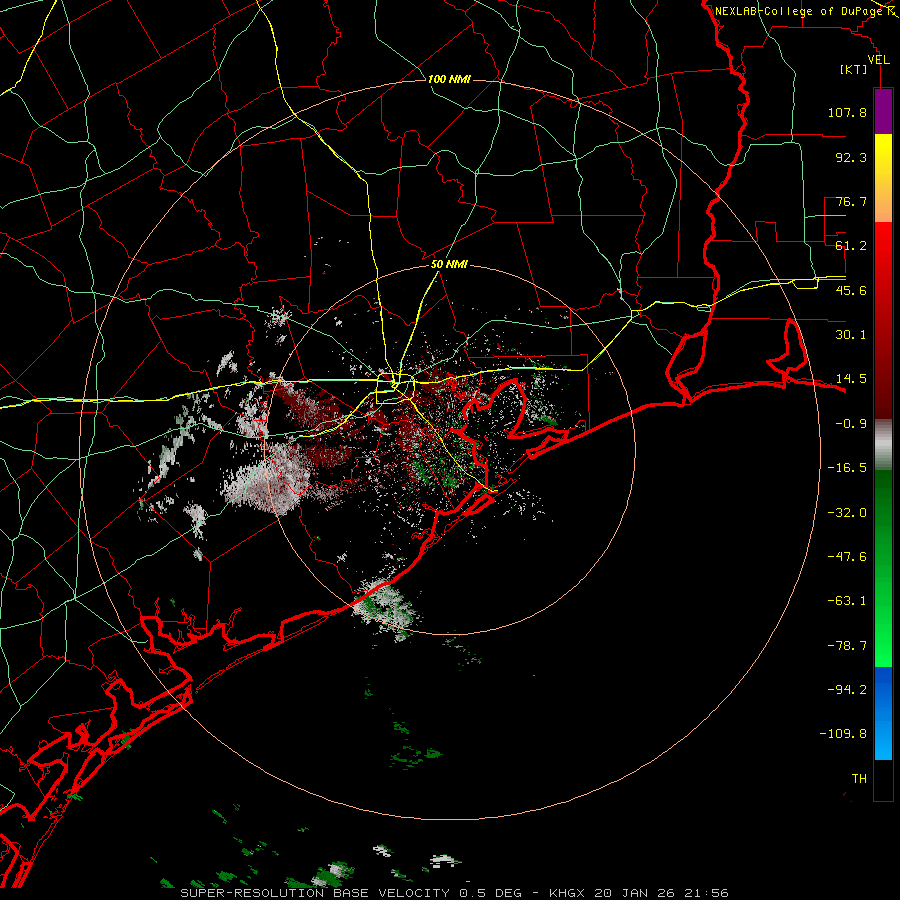The image size is (900, 900).
Task: Click the SUPER-RESOLUTION BASE VELOCITY caption text
Action: [315, 893]
